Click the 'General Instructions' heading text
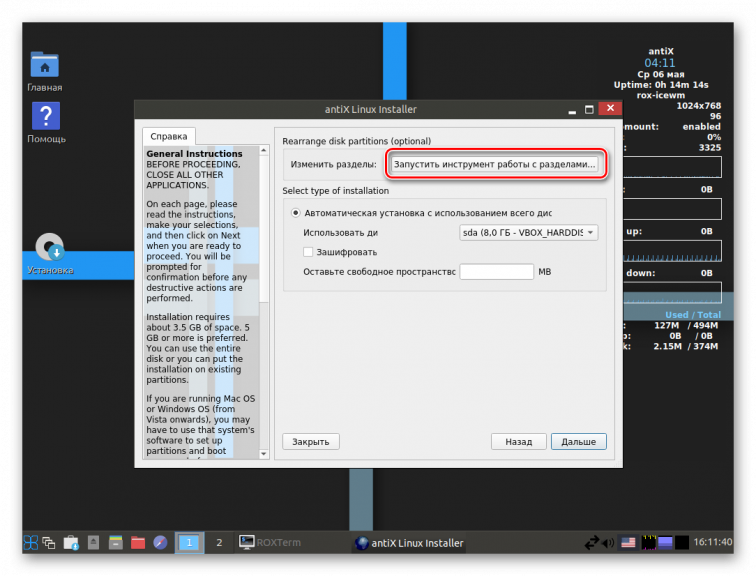This screenshot has width=756, height=576. pos(194,154)
